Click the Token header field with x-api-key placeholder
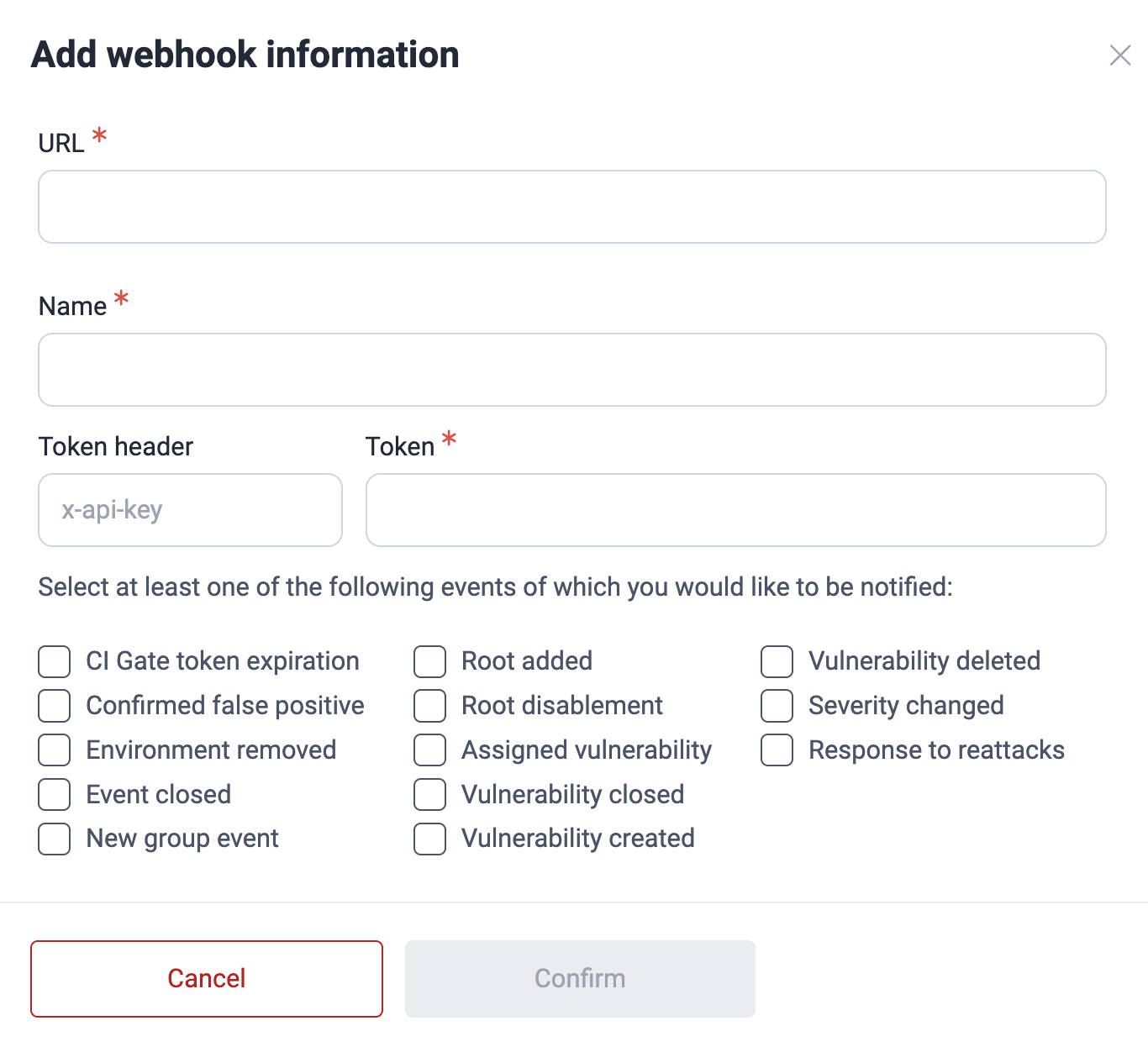 pos(189,510)
